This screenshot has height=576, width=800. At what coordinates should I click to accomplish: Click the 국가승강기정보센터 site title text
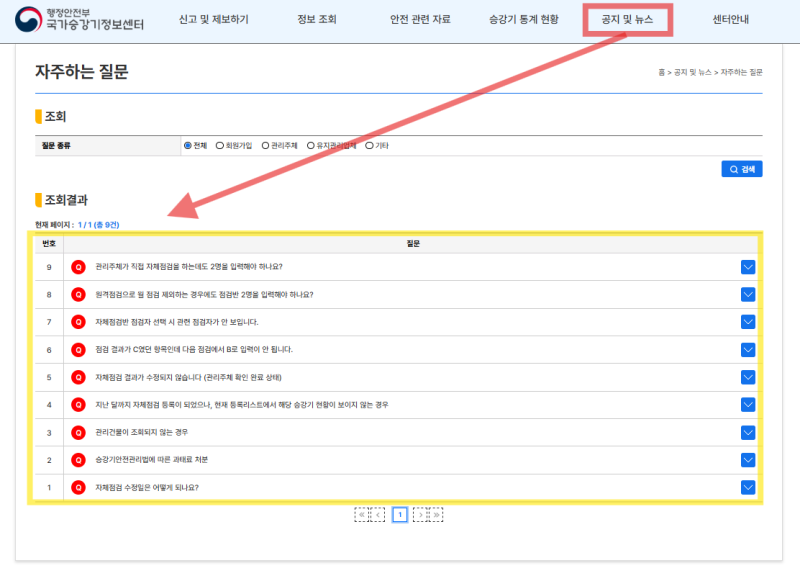tap(95, 24)
